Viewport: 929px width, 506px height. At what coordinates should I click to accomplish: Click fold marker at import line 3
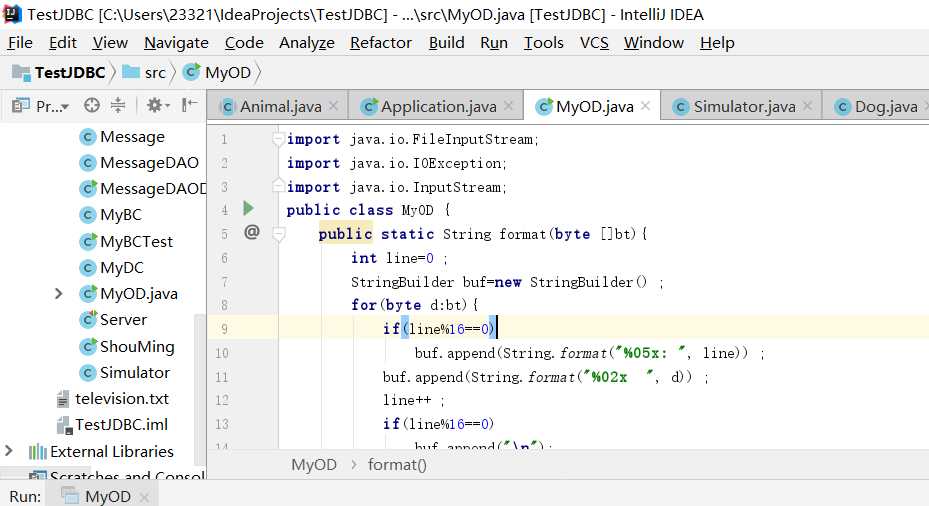coord(277,187)
